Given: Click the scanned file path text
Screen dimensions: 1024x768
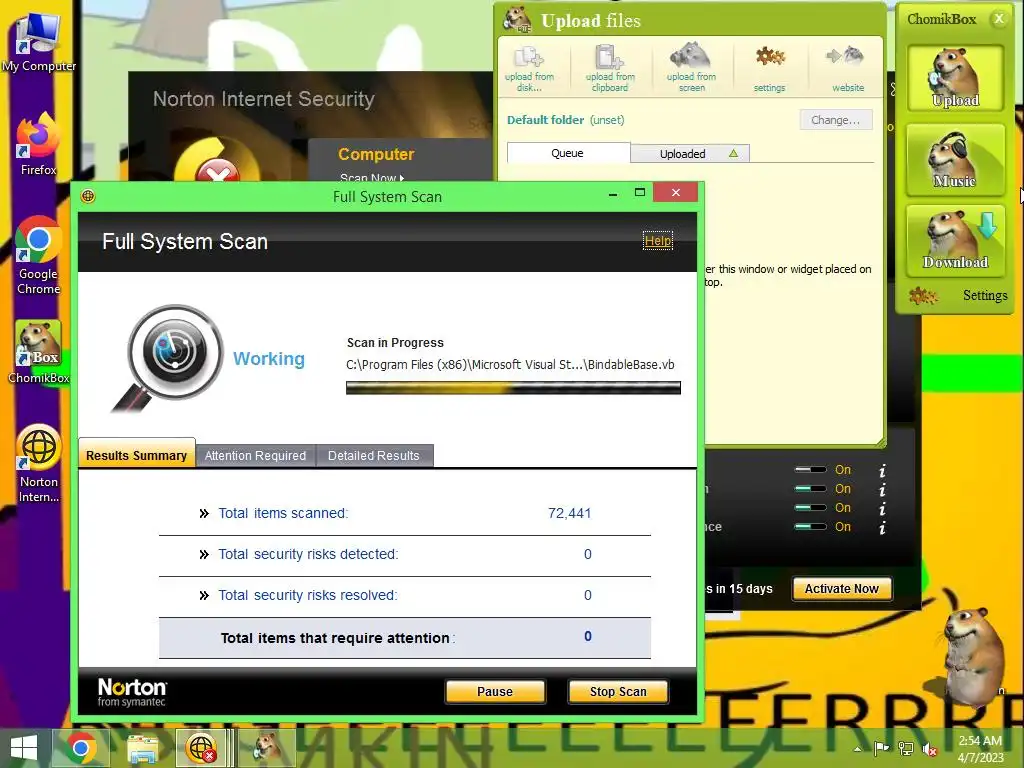Looking at the screenshot, I should [510, 364].
